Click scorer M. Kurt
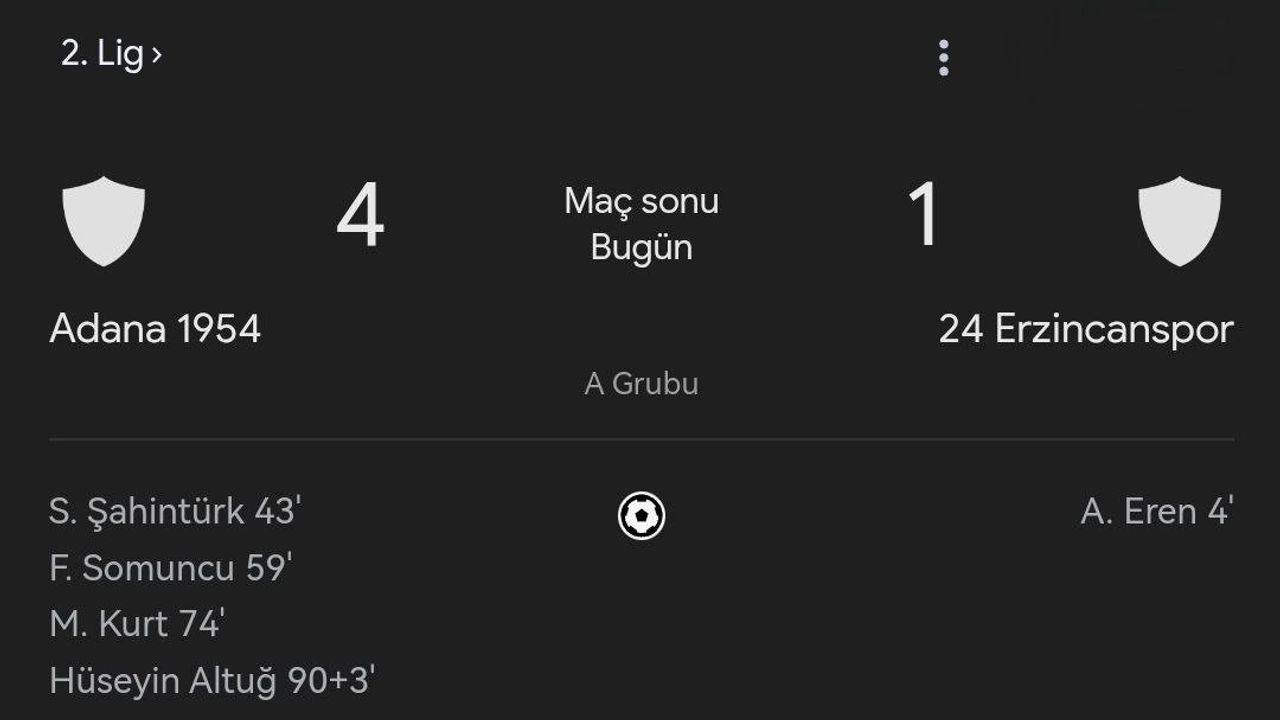Image resolution: width=1280 pixels, height=720 pixels. (x=108, y=624)
